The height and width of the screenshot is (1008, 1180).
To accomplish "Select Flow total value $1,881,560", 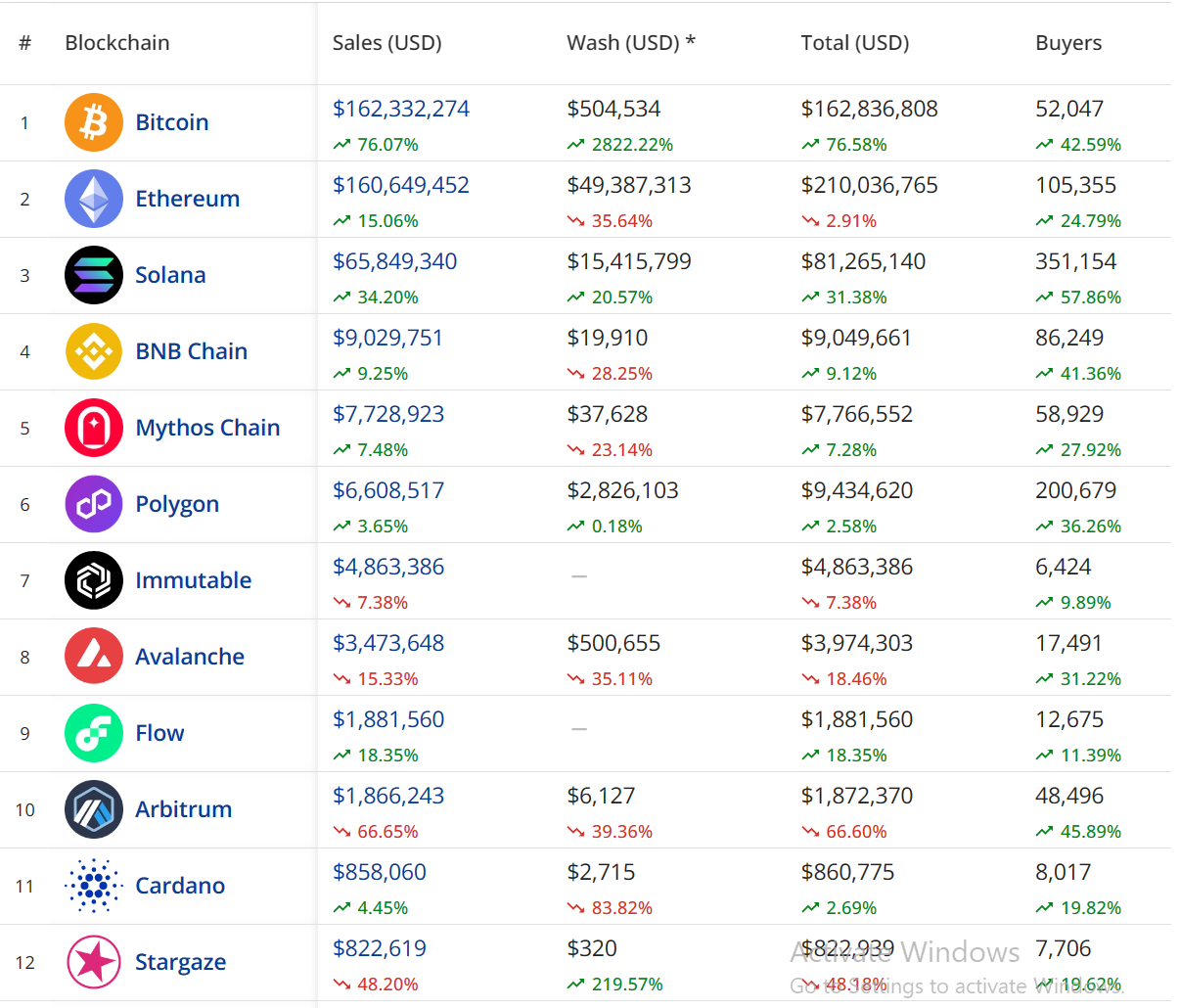I will tap(857, 719).
